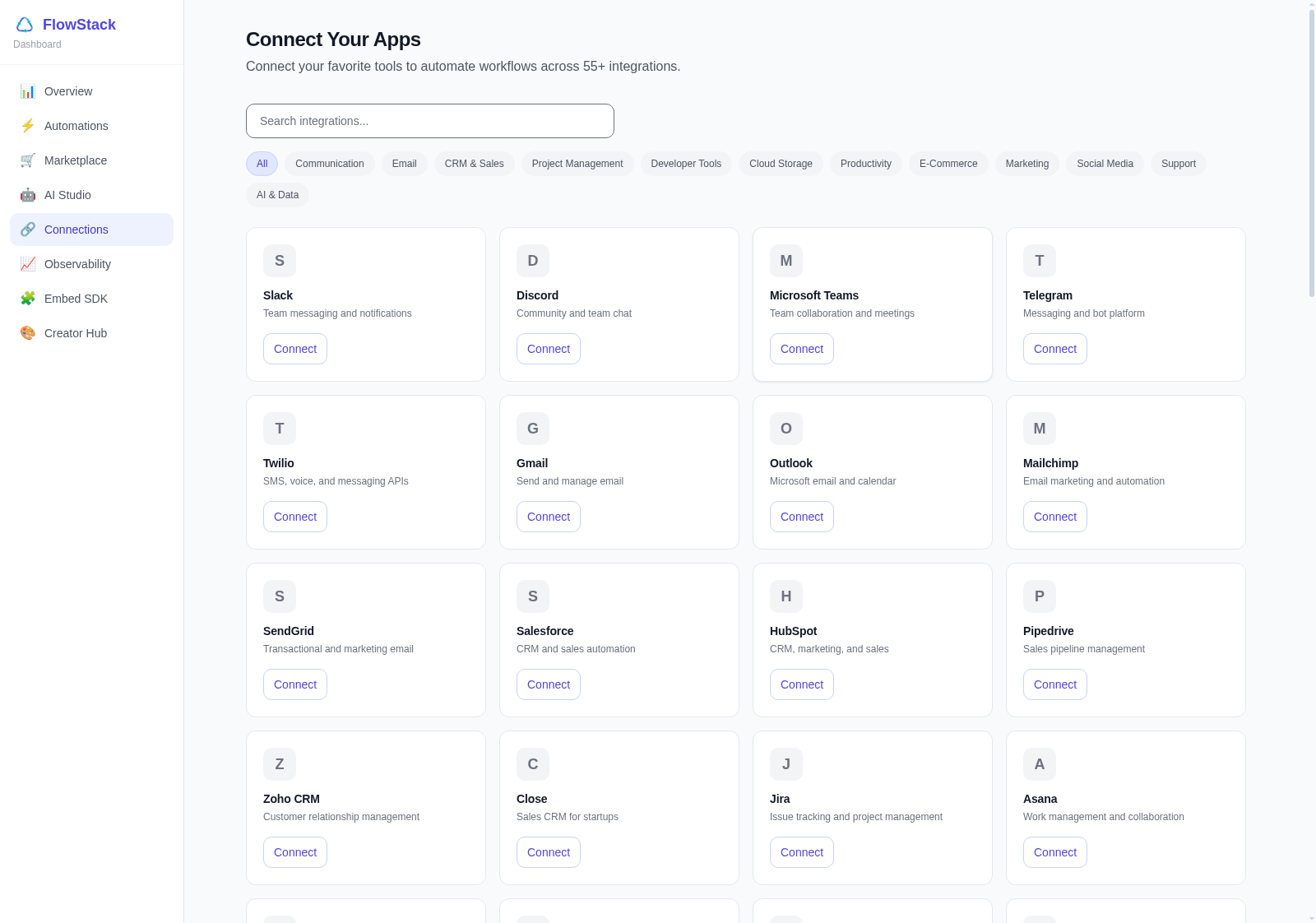The image size is (1316, 923).
Task: Connect the HubSpot integration
Action: point(802,684)
